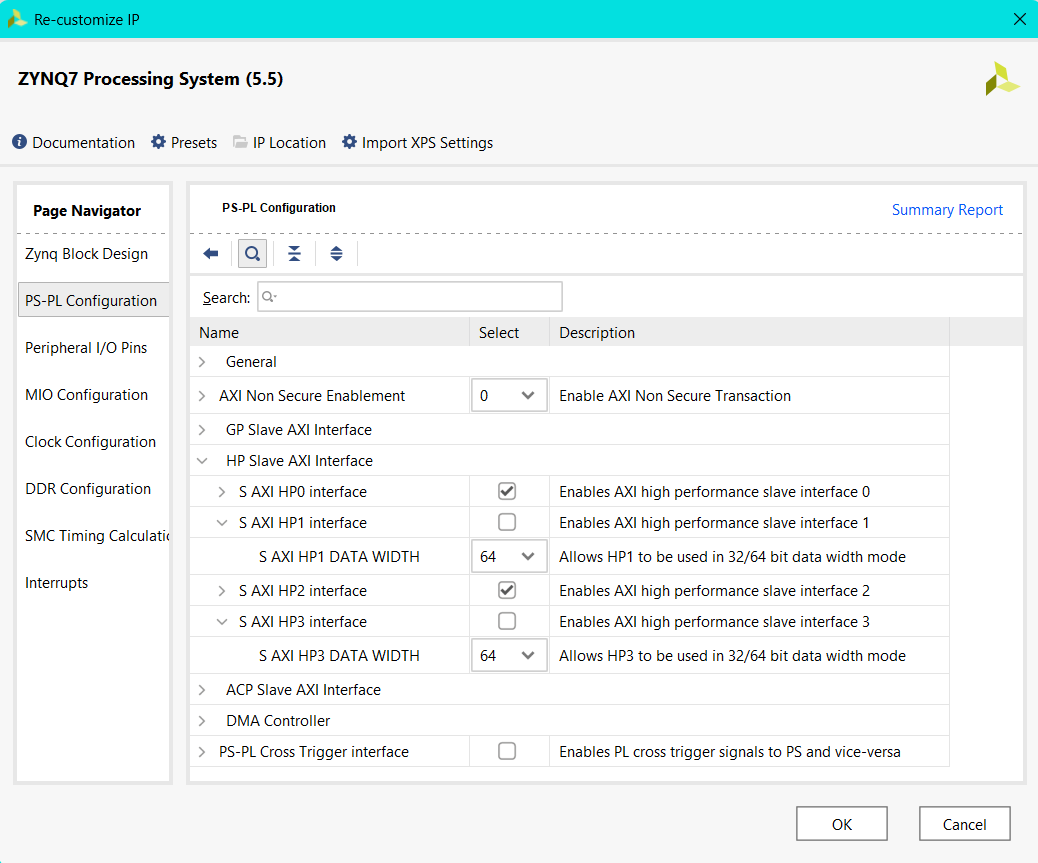The height and width of the screenshot is (863, 1038).
Task: Go to the Interrupts page
Action: pyautogui.click(x=56, y=582)
